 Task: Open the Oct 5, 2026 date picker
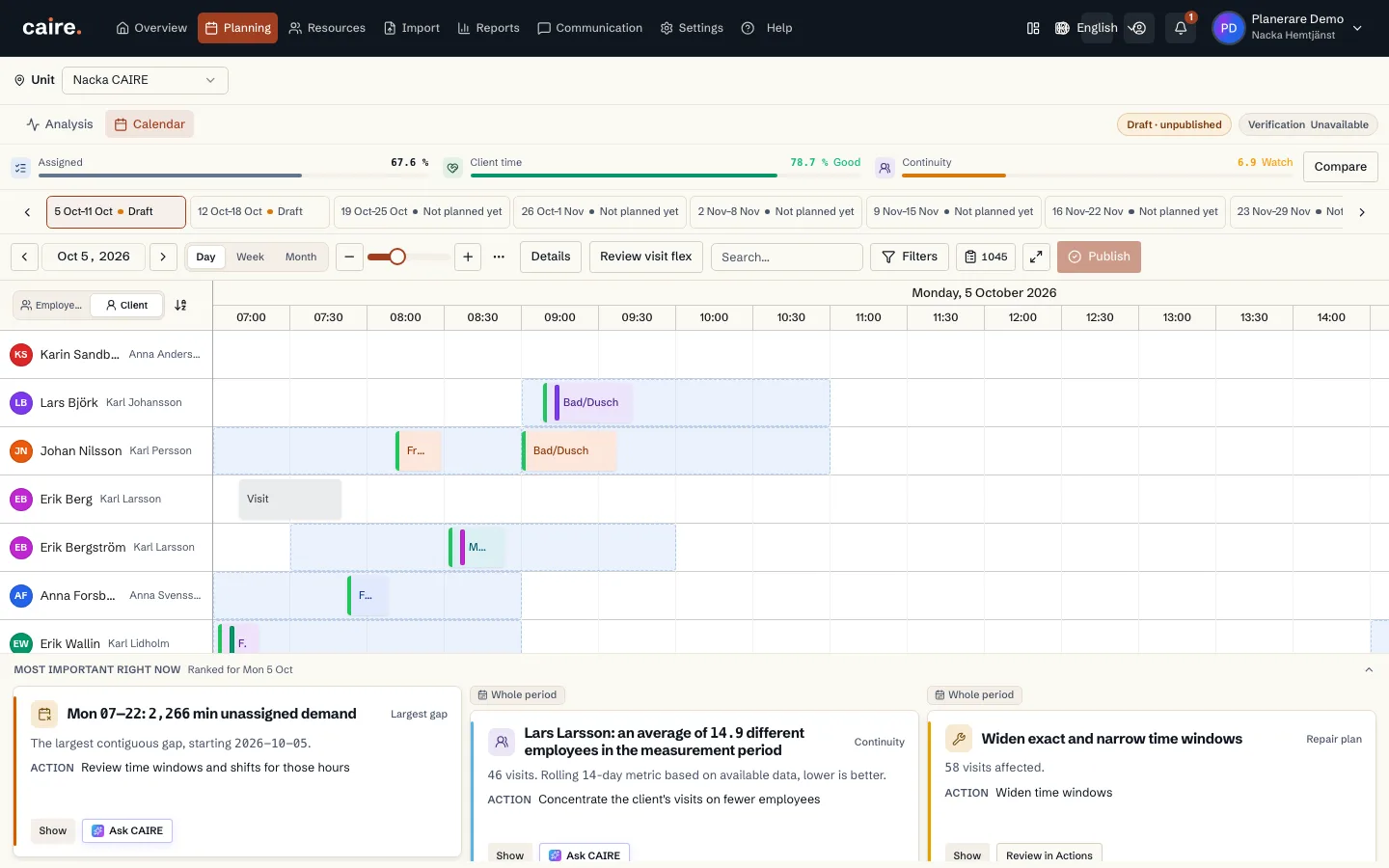pyautogui.click(x=94, y=257)
